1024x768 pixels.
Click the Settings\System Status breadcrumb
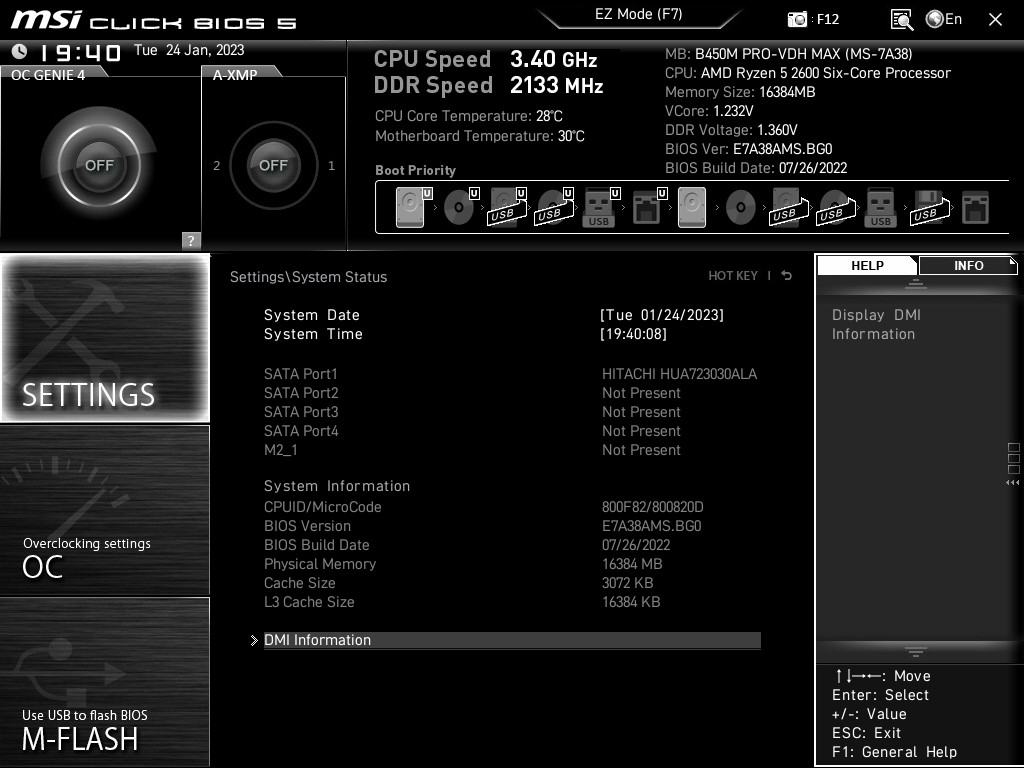(308, 277)
